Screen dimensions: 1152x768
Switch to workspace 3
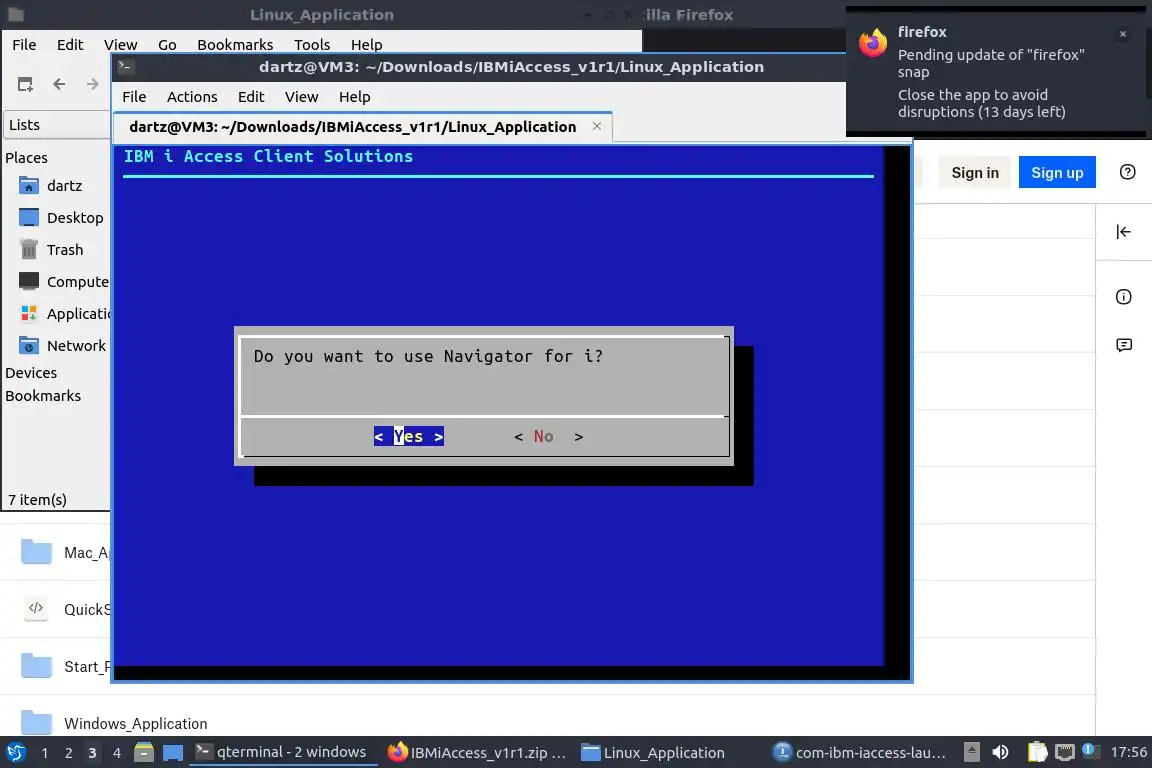[92, 753]
